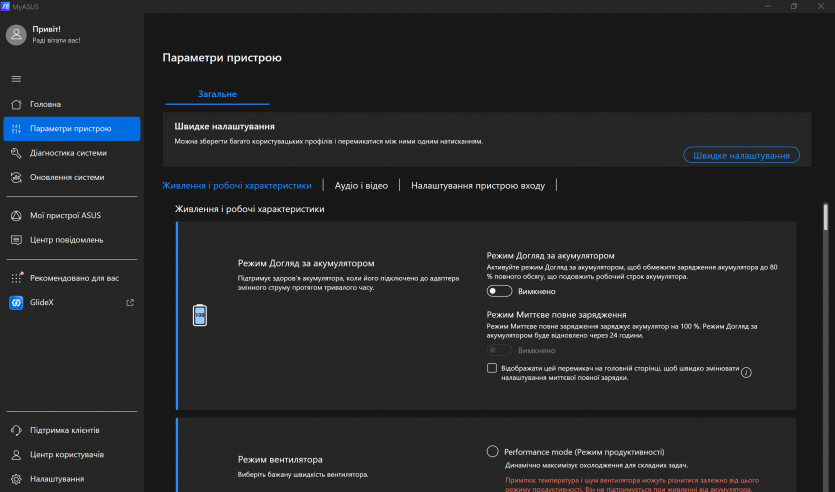
Task: Click the vertical scrollbar on right
Action: tap(826, 218)
